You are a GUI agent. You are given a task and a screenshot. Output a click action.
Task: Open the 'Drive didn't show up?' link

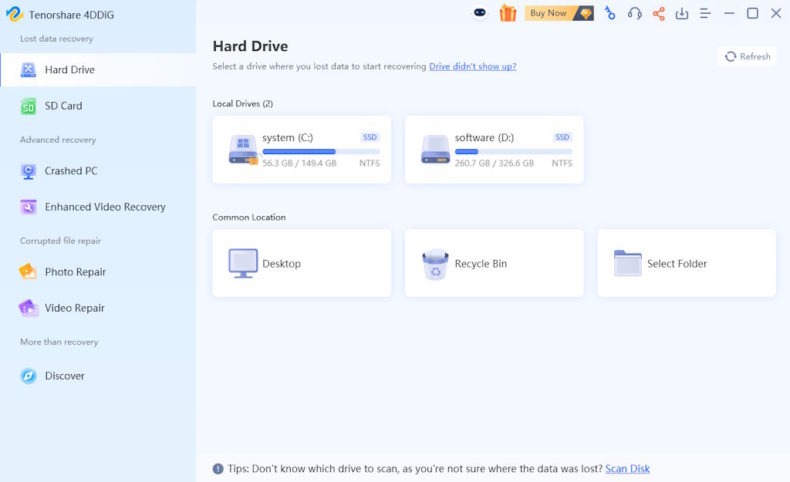tap(472, 66)
